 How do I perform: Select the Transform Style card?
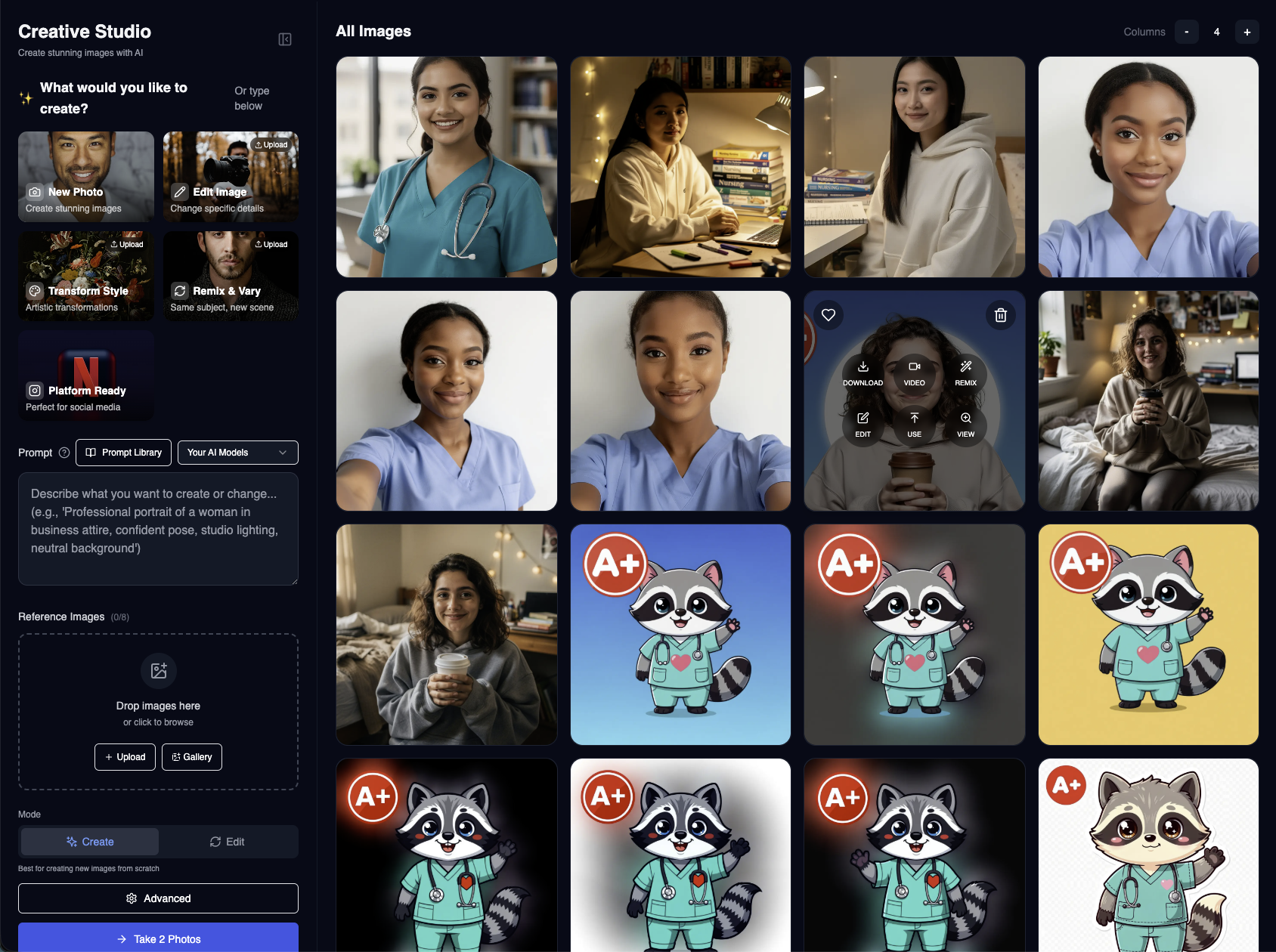[x=85, y=277]
